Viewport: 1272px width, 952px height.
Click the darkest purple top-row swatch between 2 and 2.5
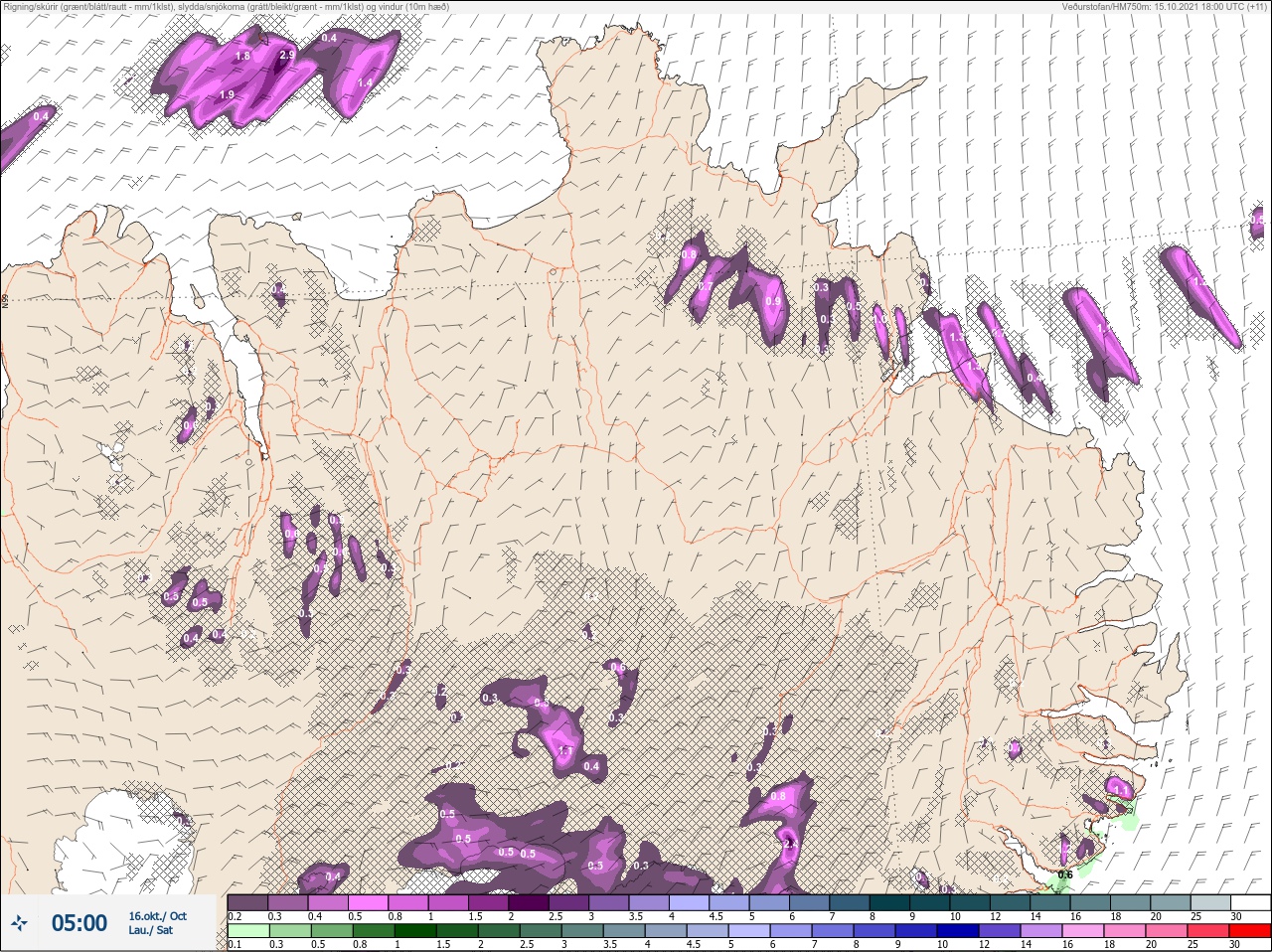tap(529, 903)
